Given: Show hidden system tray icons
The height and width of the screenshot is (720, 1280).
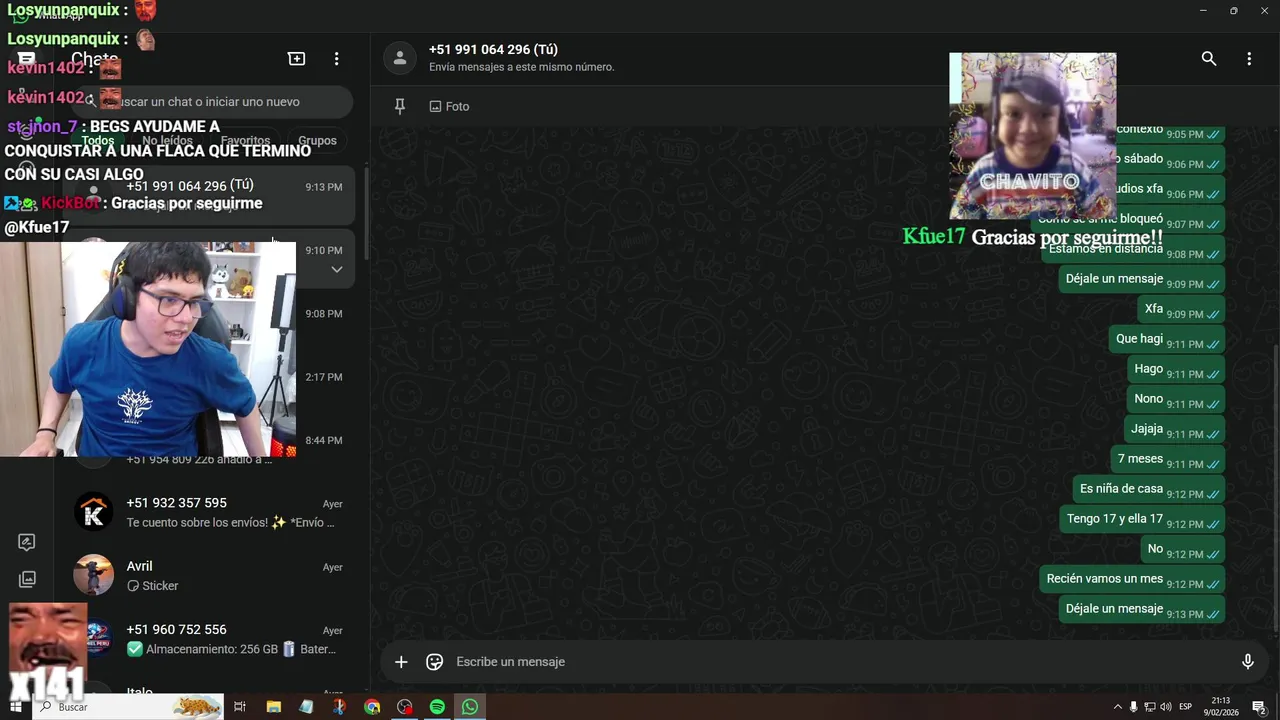Looking at the screenshot, I should click(x=1117, y=707).
